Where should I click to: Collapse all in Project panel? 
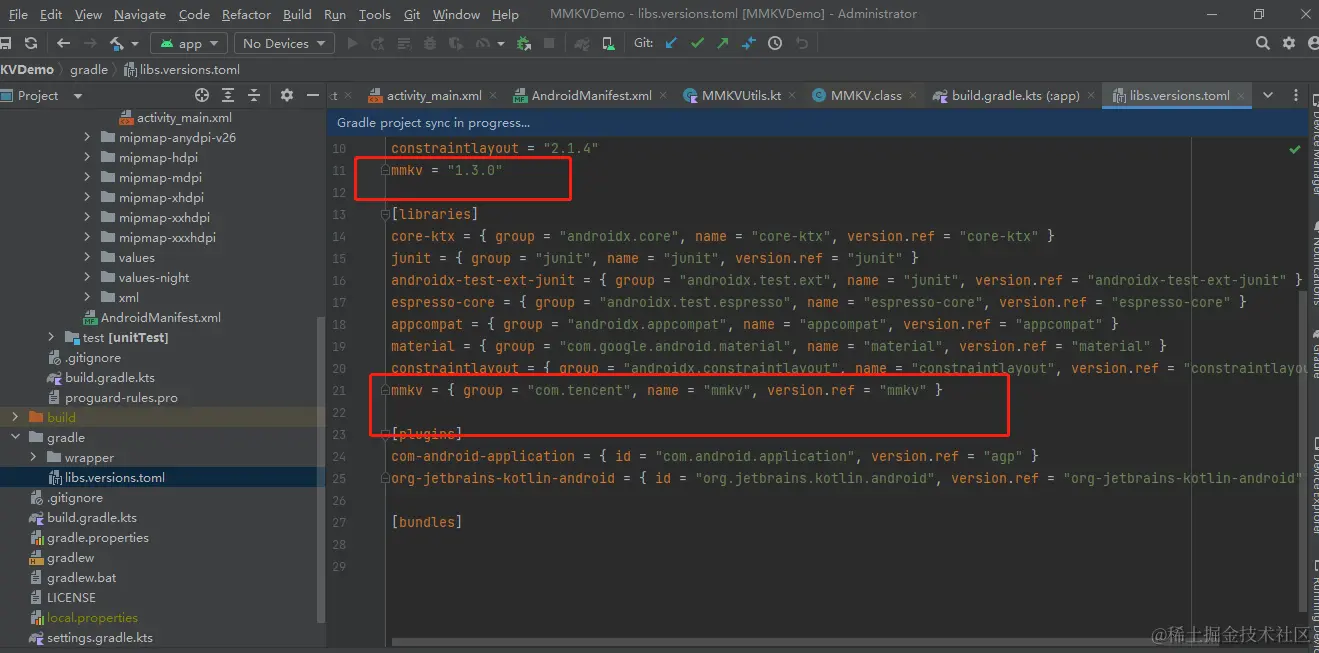(254, 95)
